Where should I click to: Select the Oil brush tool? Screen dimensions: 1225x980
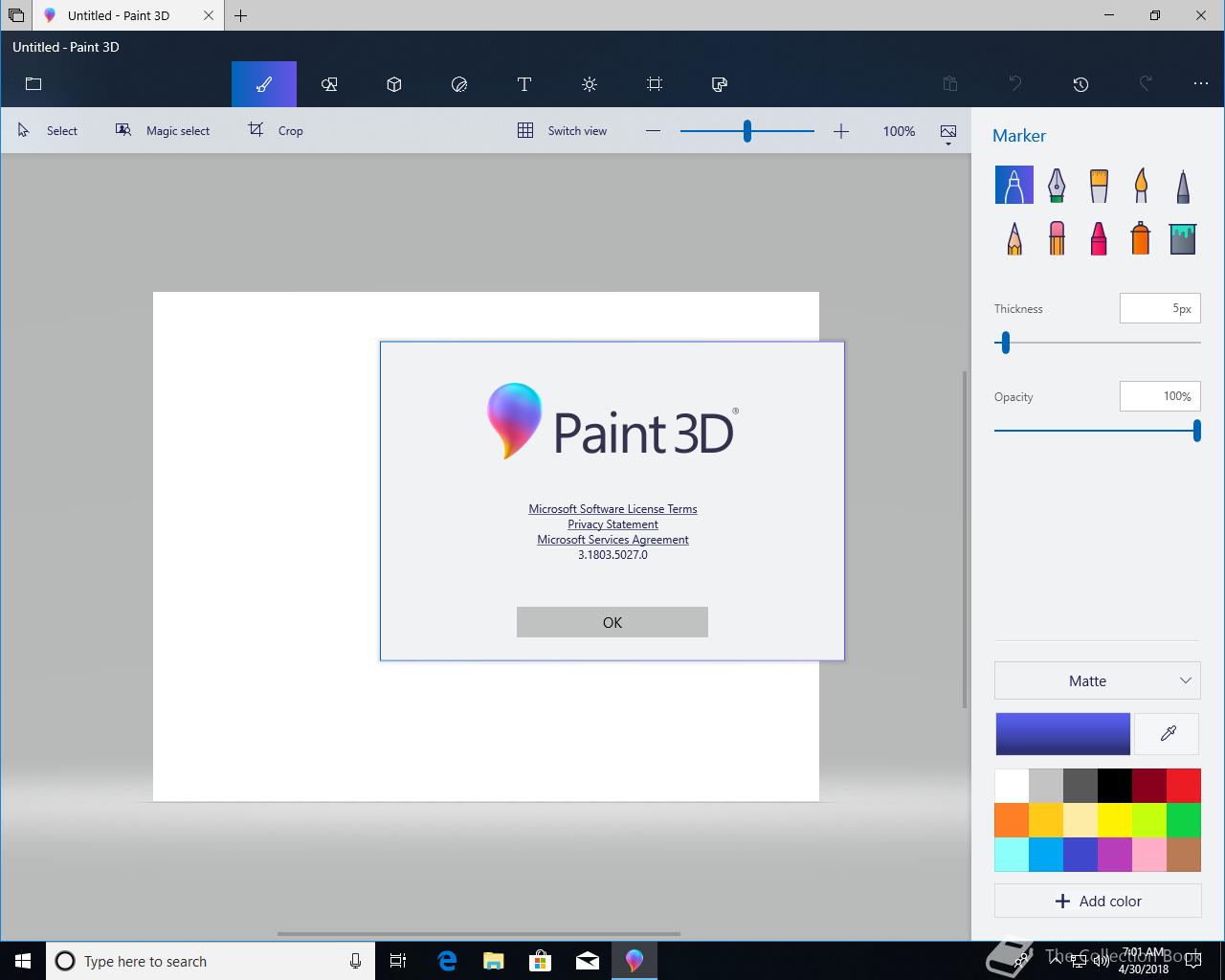pyautogui.click(x=1099, y=185)
